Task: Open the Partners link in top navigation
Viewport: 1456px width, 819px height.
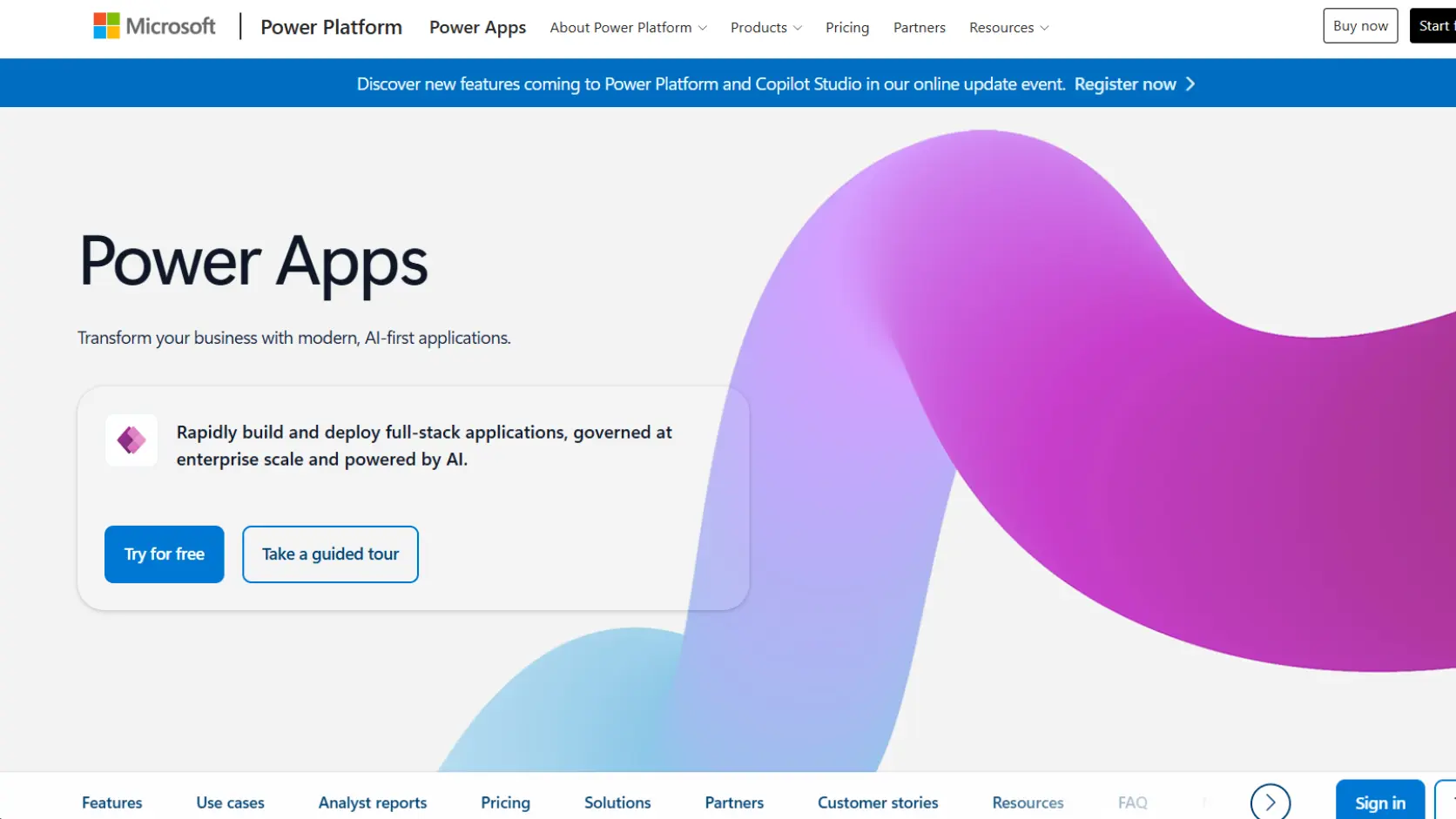Action: click(x=919, y=28)
